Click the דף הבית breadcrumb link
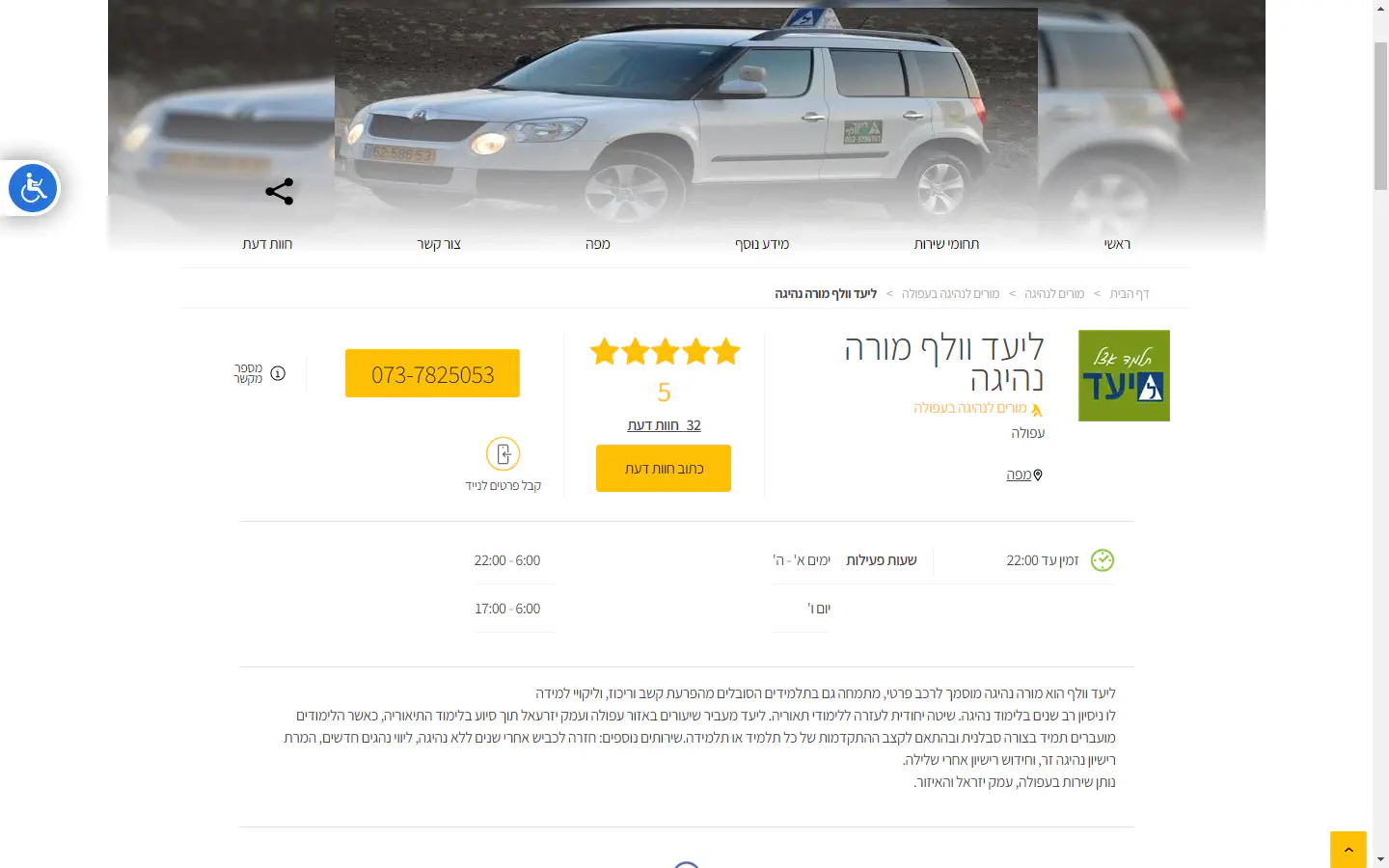 1130,293
